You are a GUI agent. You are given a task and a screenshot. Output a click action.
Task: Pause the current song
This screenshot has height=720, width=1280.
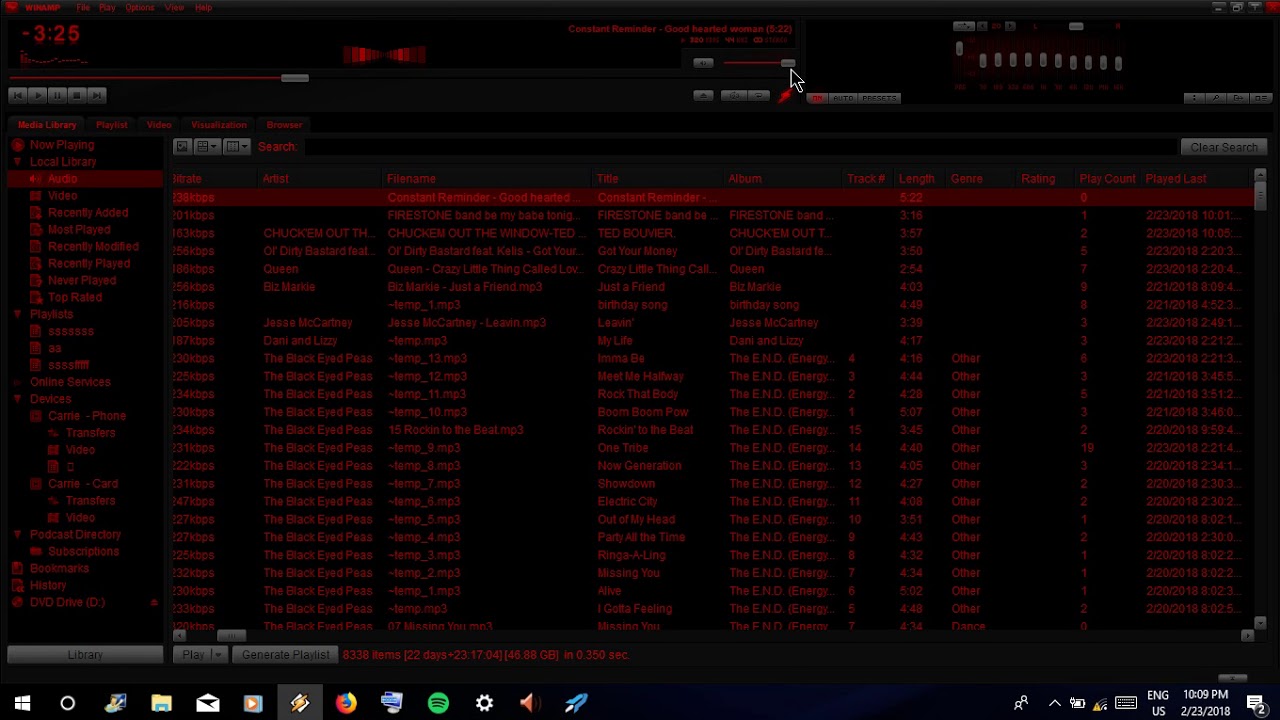coord(57,95)
